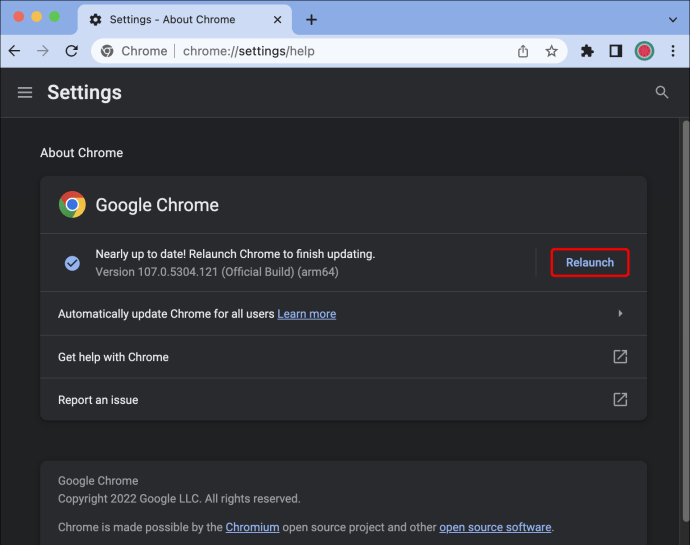Click the address bar URL field
Viewport: 690px width, 545px height.
point(249,52)
